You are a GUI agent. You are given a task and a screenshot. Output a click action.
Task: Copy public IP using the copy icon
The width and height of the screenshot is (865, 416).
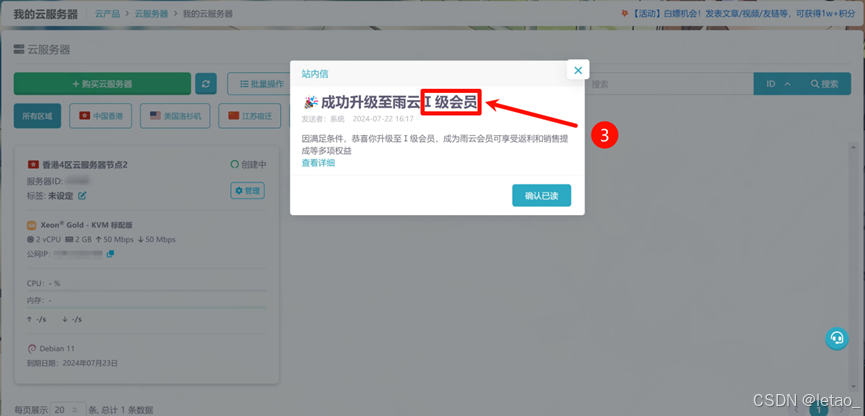[x=110, y=254]
